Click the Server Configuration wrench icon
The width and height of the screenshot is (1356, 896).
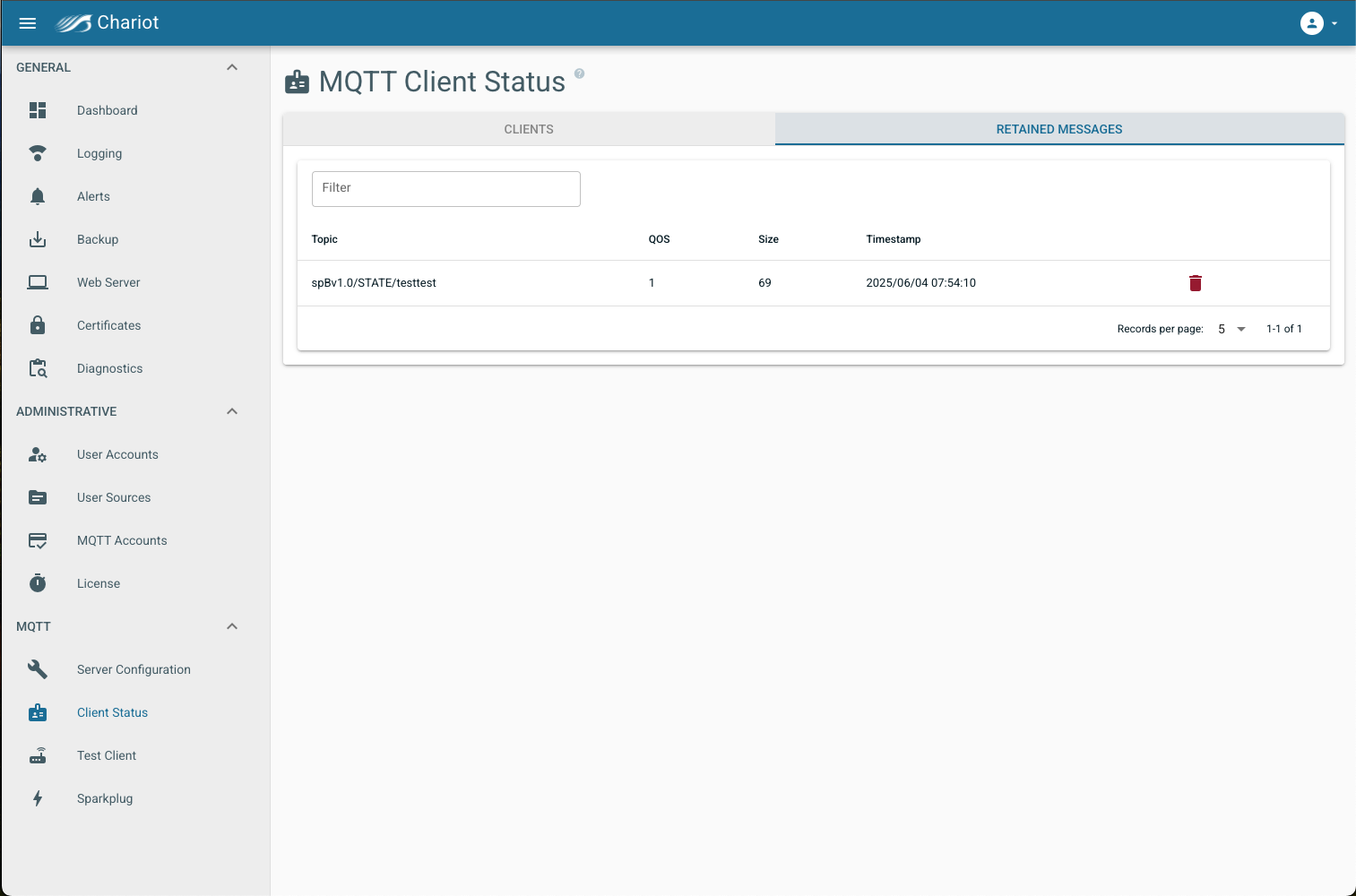[38, 669]
